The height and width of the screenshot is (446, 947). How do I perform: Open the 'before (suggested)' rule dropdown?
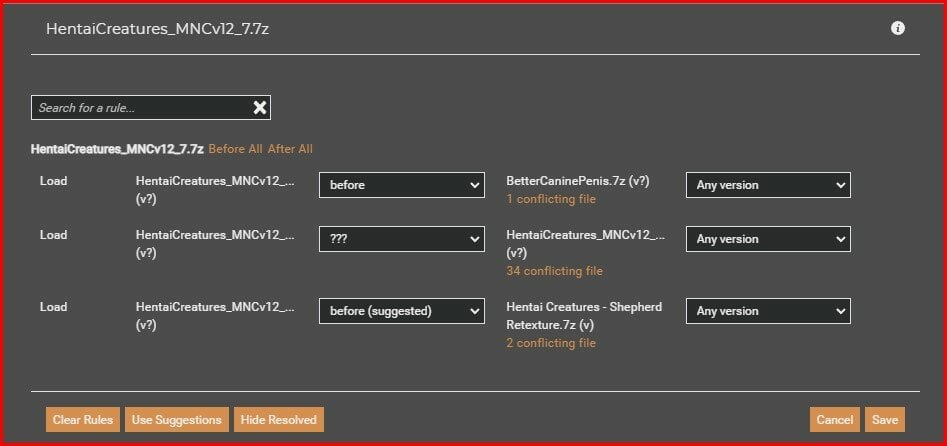pyautogui.click(x=402, y=311)
